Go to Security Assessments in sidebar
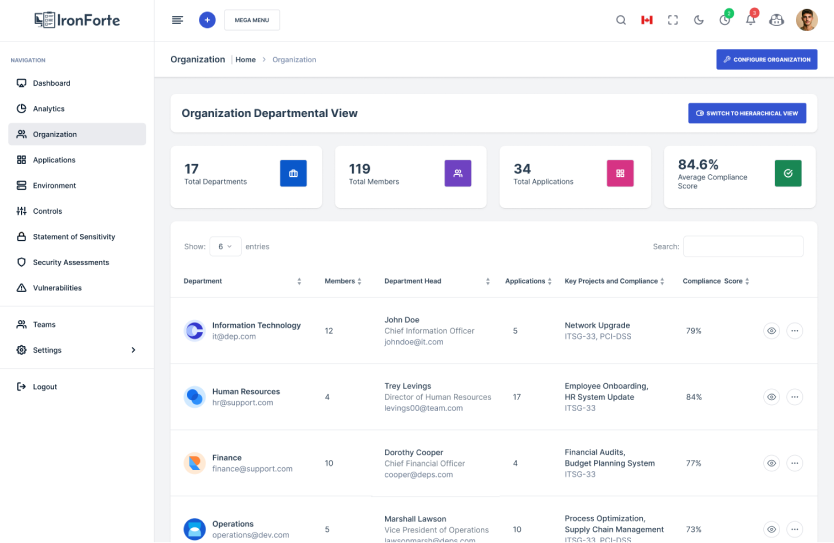The height and width of the screenshot is (543, 834). pyautogui.click(x=70, y=262)
